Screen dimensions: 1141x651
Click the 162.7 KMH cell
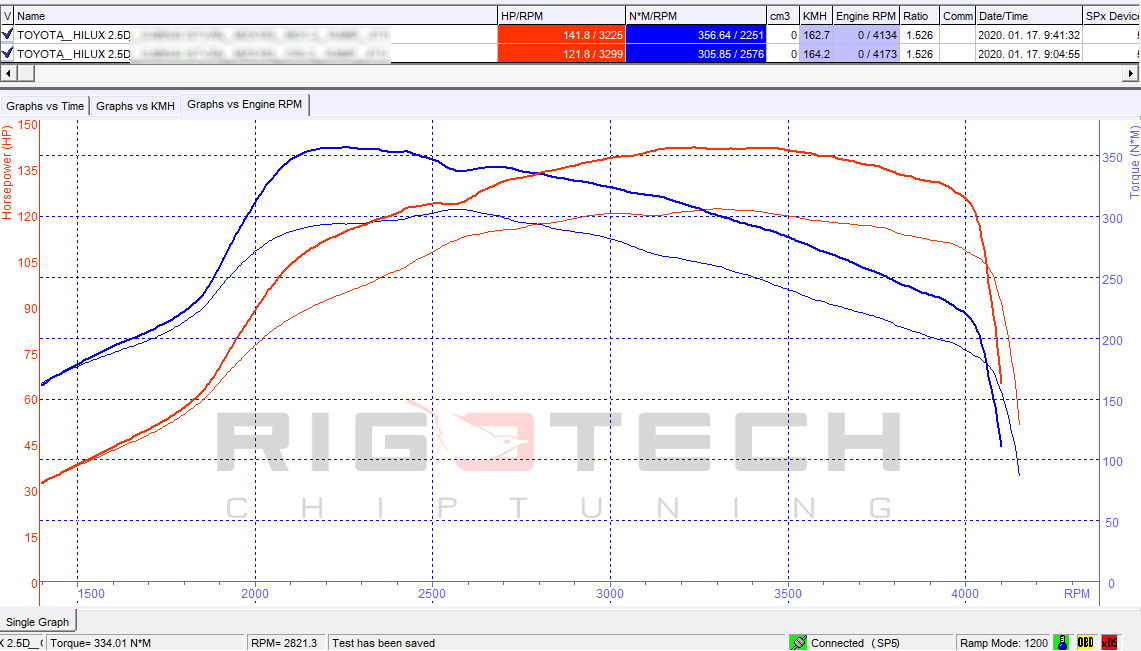tap(816, 34)
